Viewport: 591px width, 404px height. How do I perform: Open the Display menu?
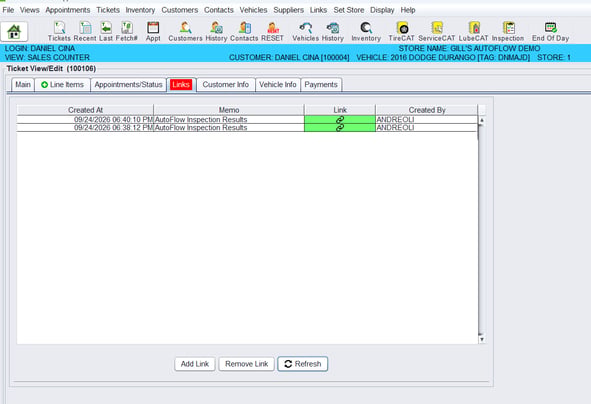[x=382, y=10]
